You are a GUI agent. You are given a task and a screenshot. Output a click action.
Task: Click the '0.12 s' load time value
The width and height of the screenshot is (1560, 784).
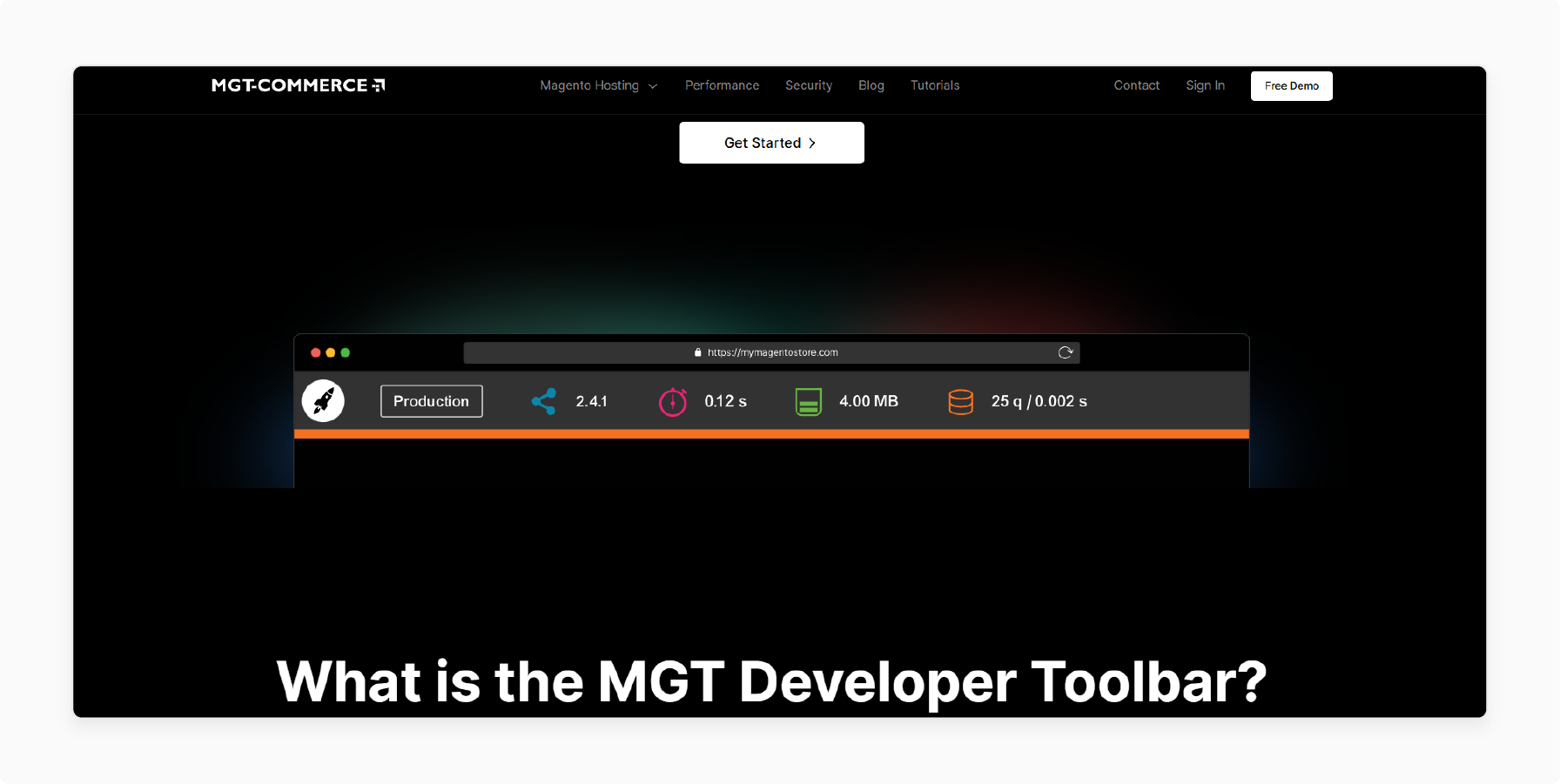tap(725, 401)
